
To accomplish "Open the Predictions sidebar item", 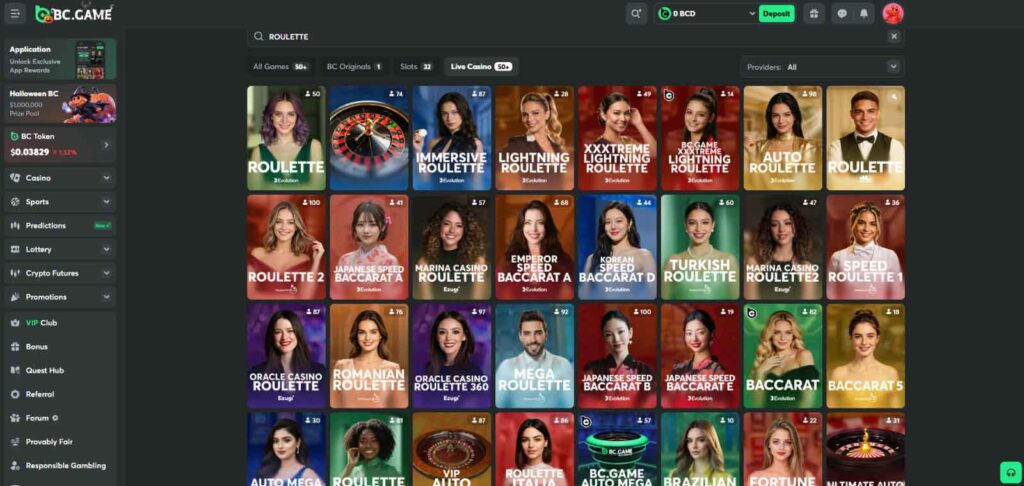I will click(60, 225).
